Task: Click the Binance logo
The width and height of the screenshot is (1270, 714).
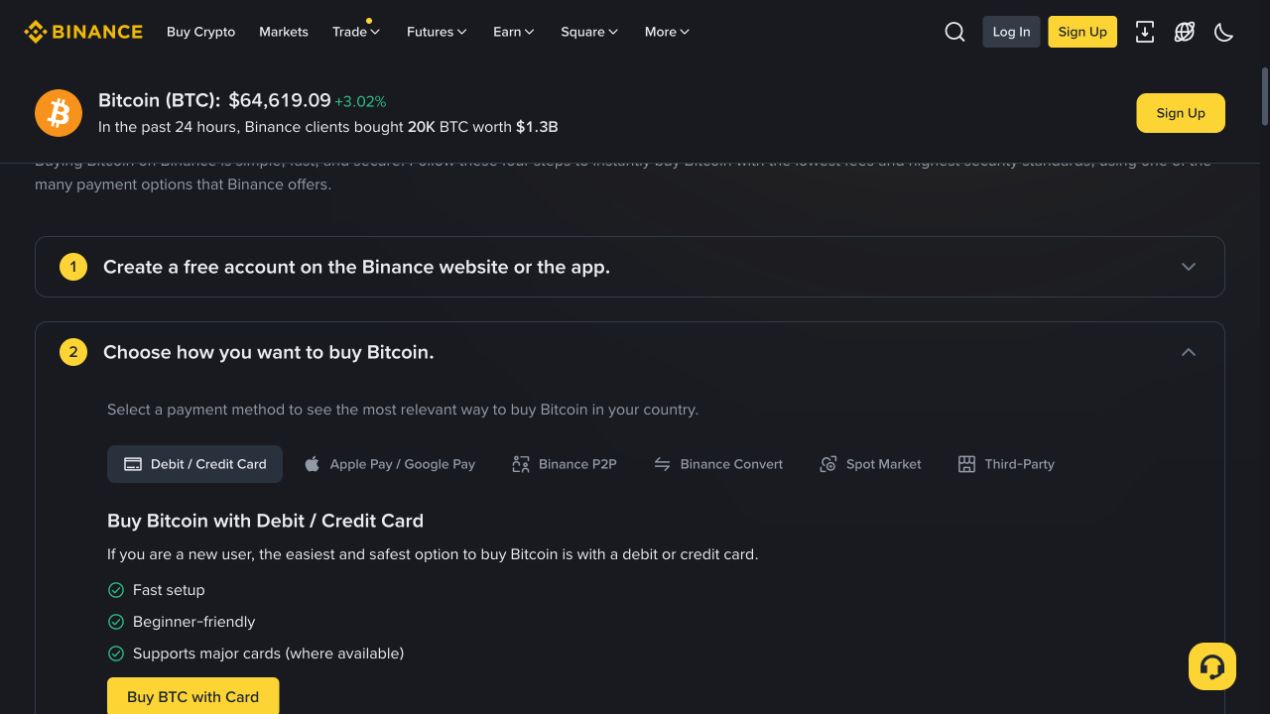Action: pos(84,32)
